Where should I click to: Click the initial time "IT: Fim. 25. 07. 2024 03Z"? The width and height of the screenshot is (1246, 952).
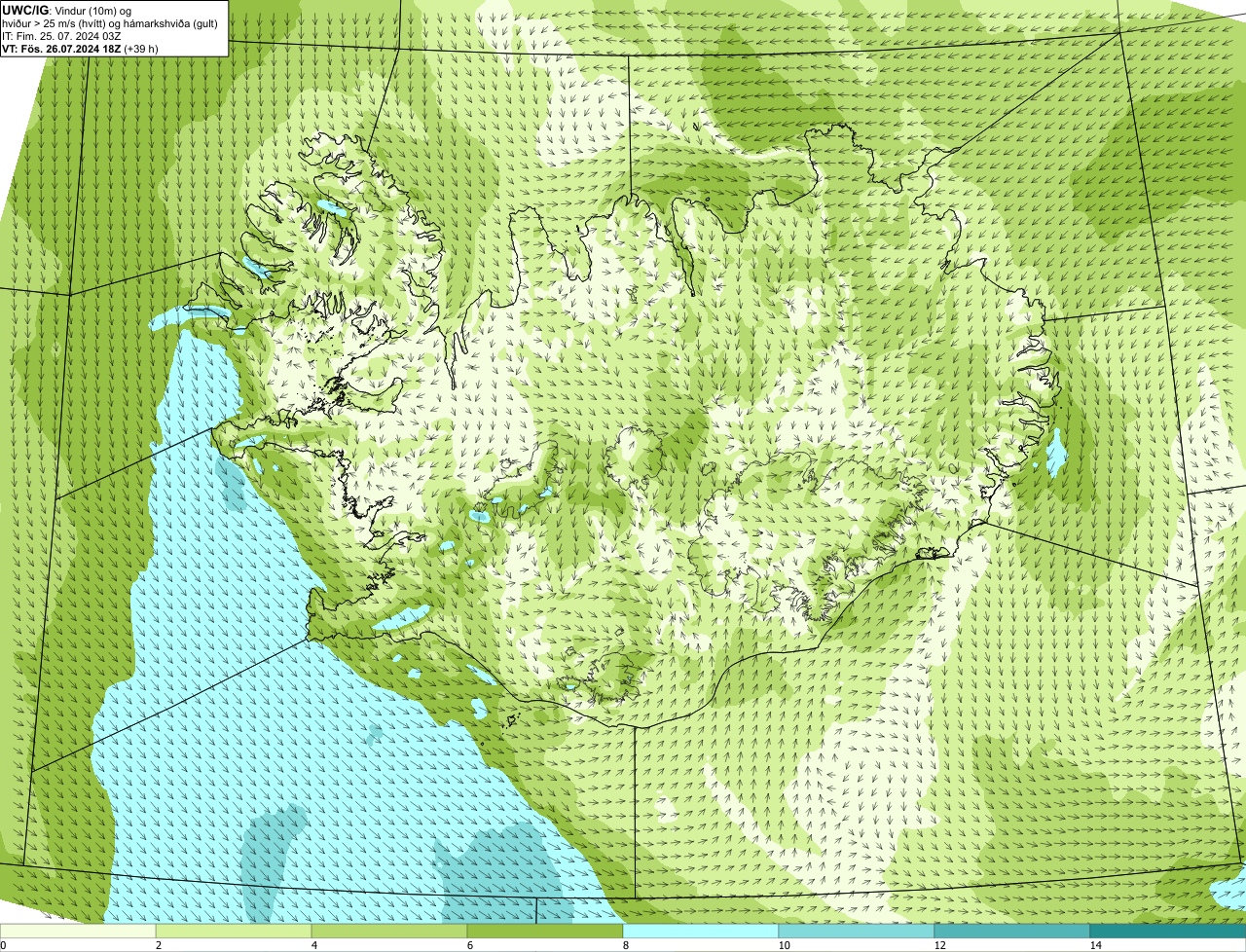click(62, 36)
